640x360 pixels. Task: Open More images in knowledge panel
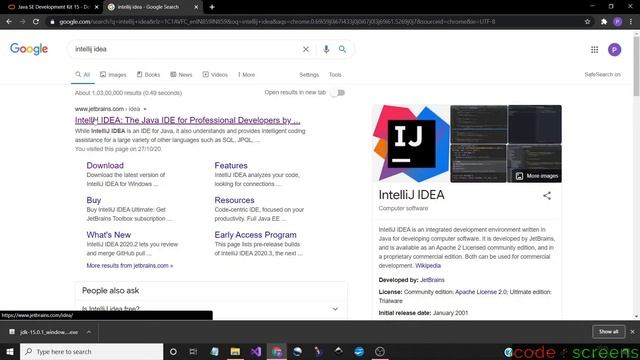point(536,176)
